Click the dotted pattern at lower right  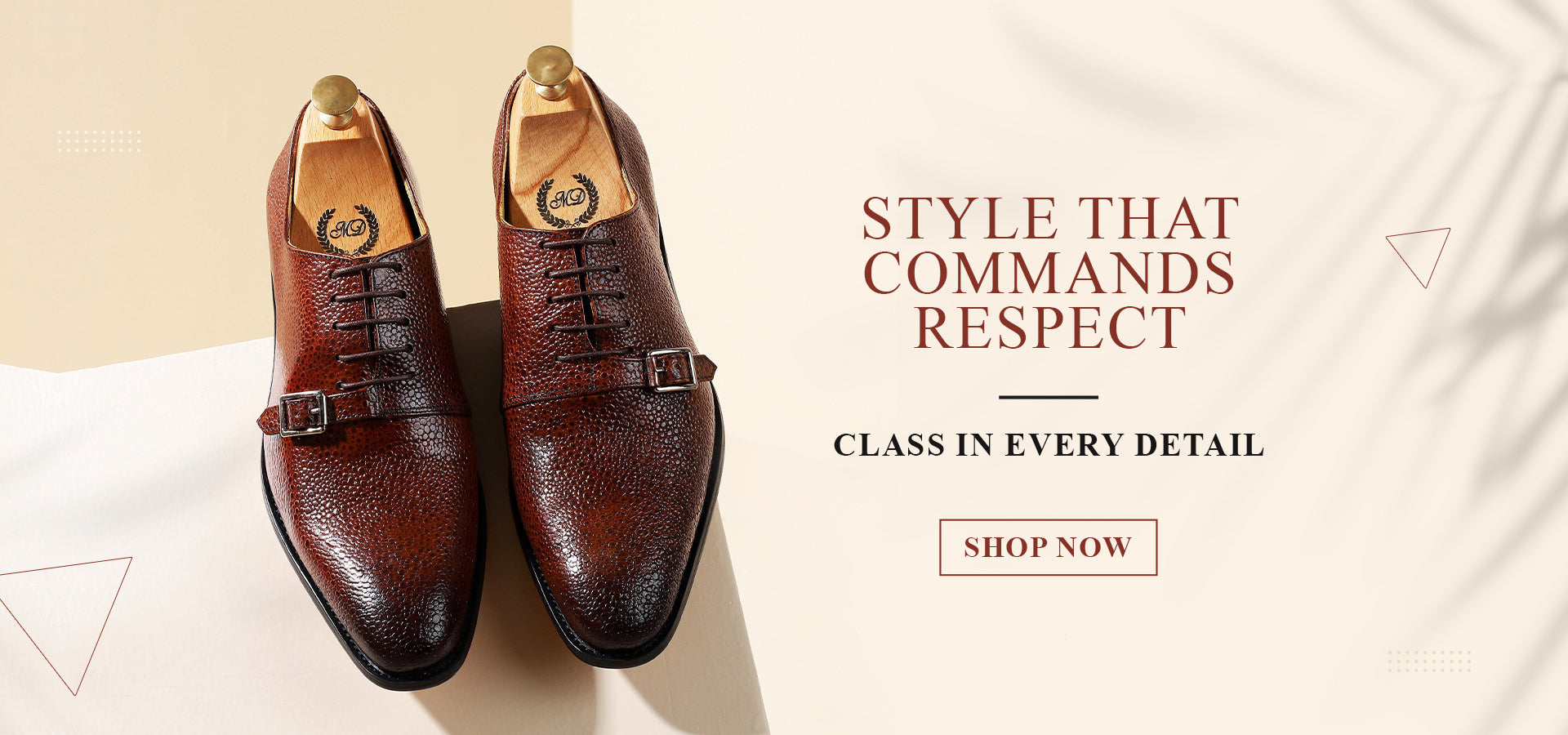coord(1429,661)
